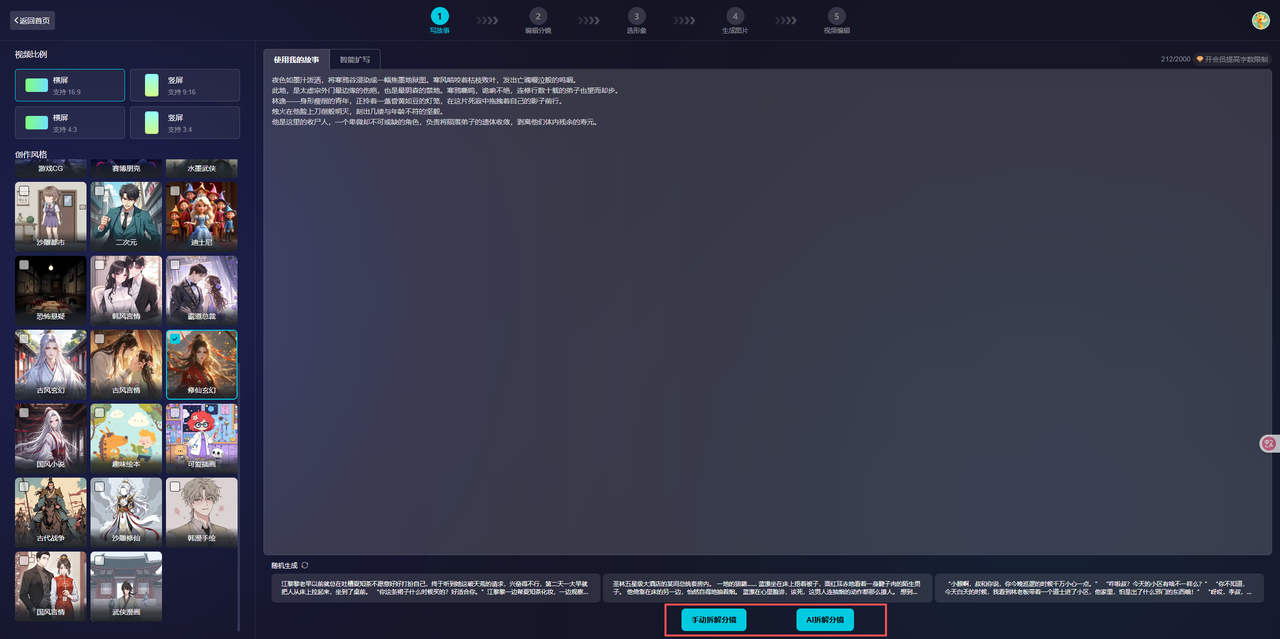Pick the 3:4 竖屏 video ratio
1280x639 pixels.
(184, 122)
